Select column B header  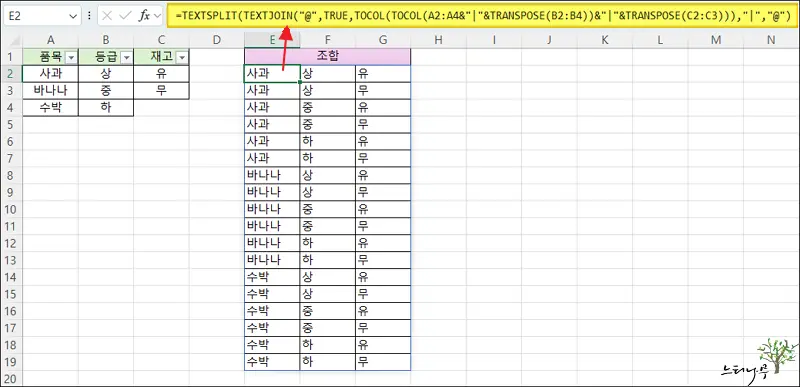106,40
